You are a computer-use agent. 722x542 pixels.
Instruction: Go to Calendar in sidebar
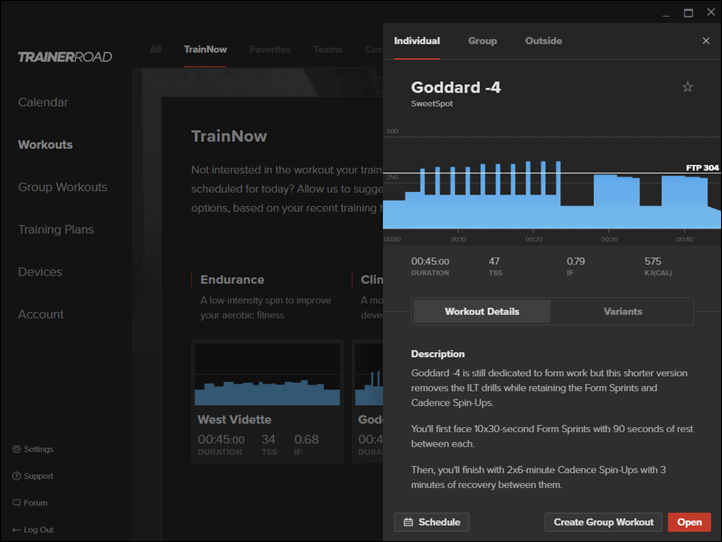[x=43, y=102]
